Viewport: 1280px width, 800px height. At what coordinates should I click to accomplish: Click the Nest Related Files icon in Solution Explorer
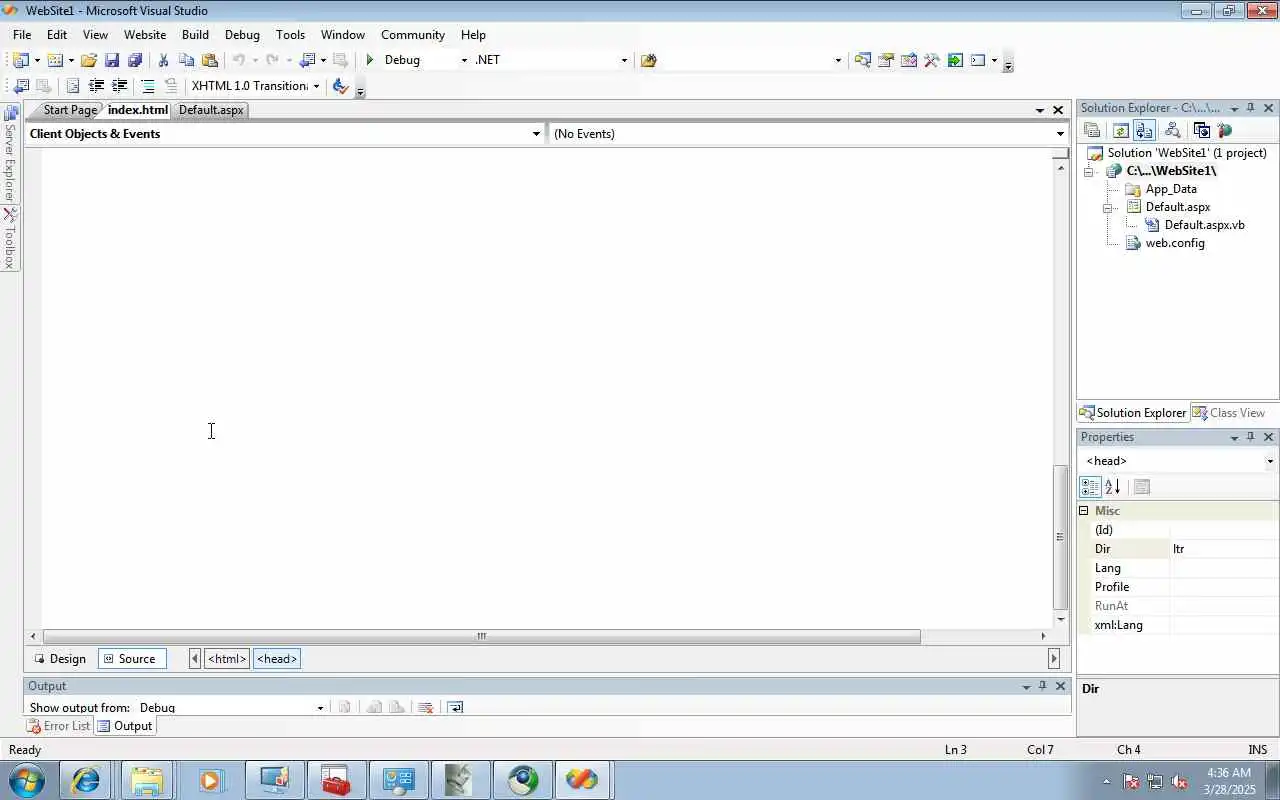tap(1144, 130)
